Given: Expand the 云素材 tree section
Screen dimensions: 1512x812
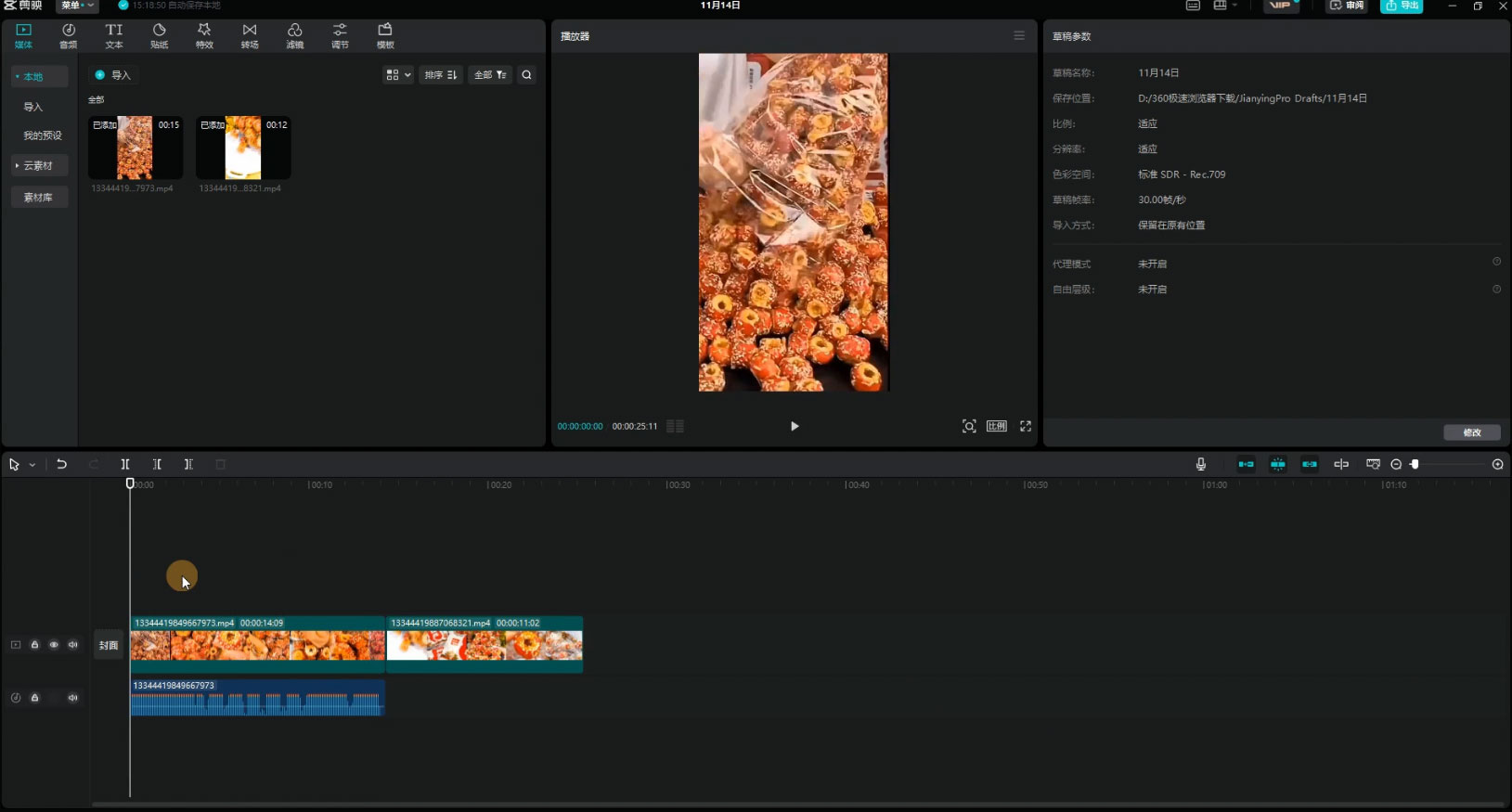Looking at the screenshot, I should pyautogui.click(x=38, y=165).
